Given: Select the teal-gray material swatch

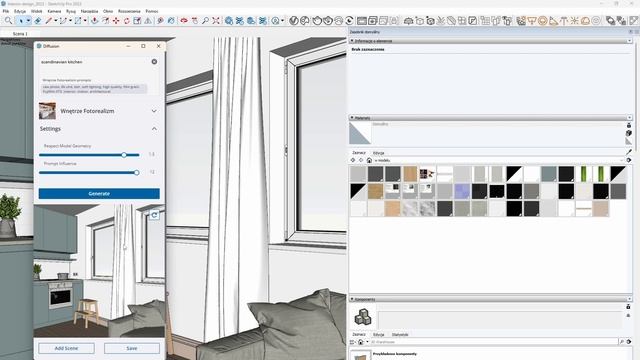Looking at the screenshot, I should [x=549, y=174].
